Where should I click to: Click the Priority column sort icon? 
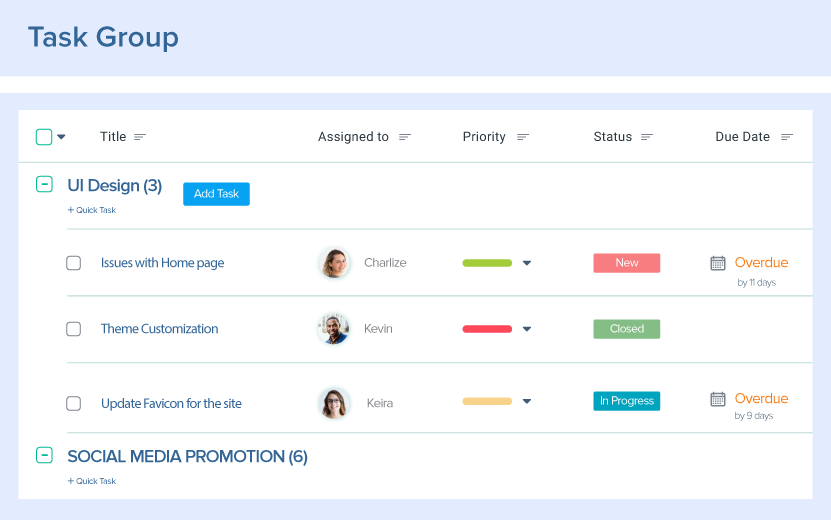pyautogui.click(x=523, y=137)
